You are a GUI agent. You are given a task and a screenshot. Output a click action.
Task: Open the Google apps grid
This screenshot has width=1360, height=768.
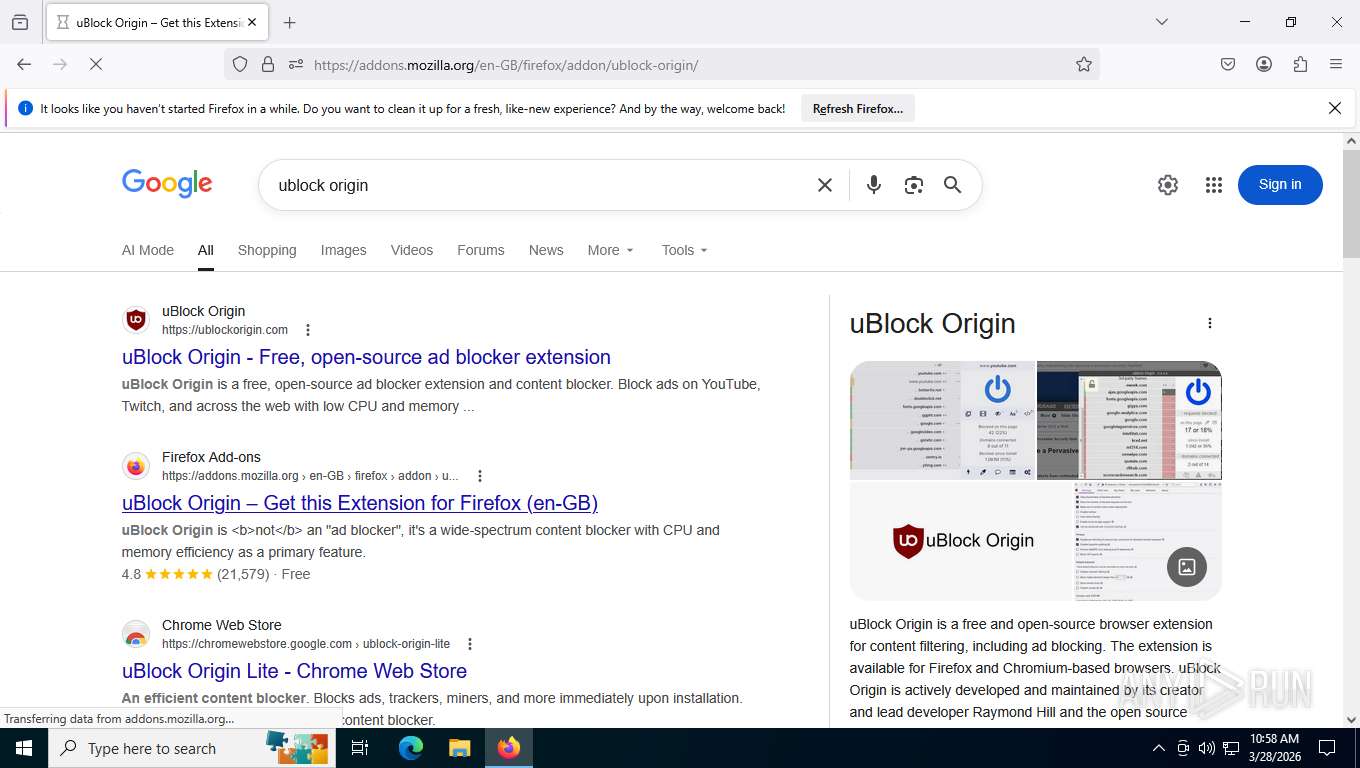click(1214, 185)
